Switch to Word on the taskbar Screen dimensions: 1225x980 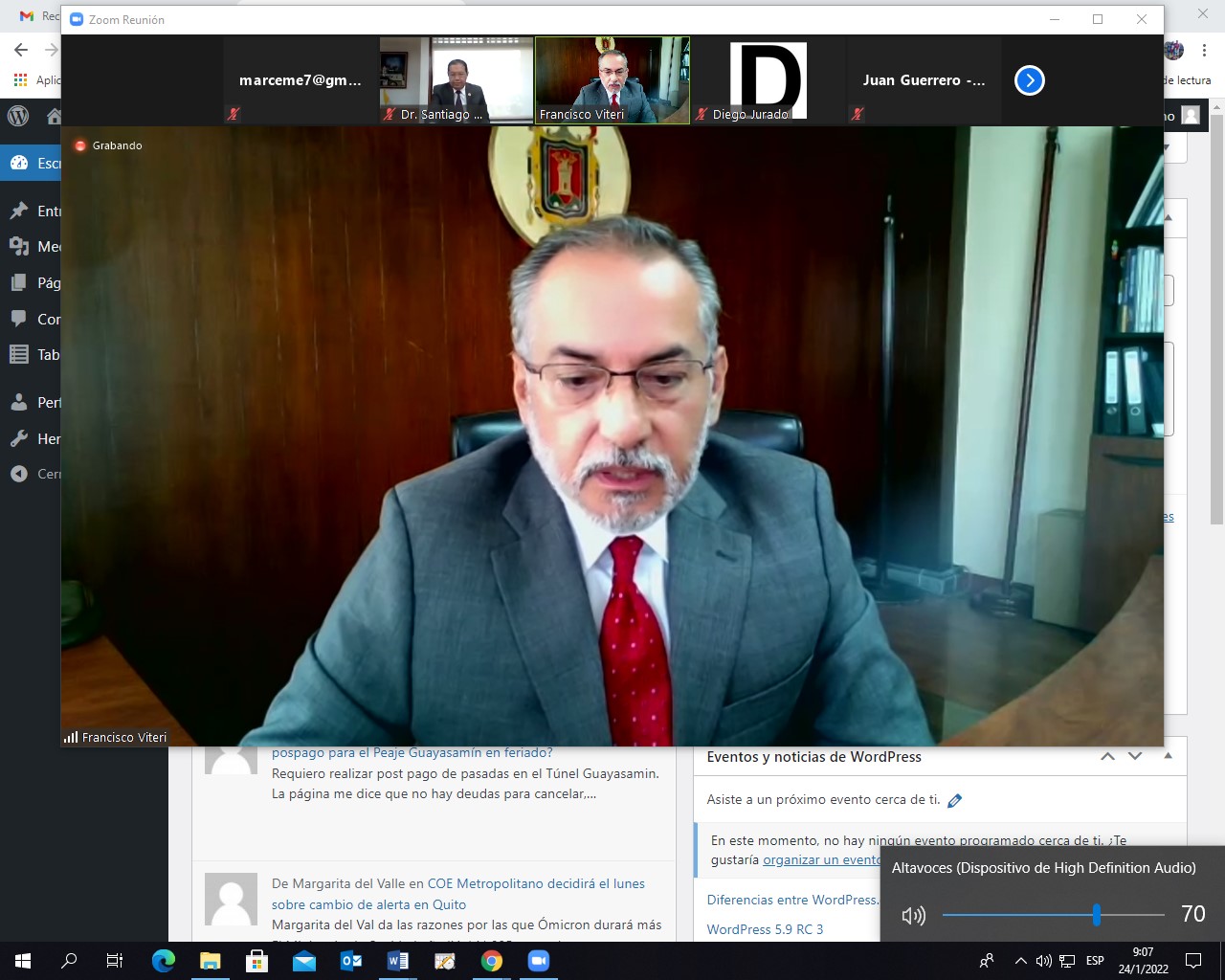click(398, 961)
